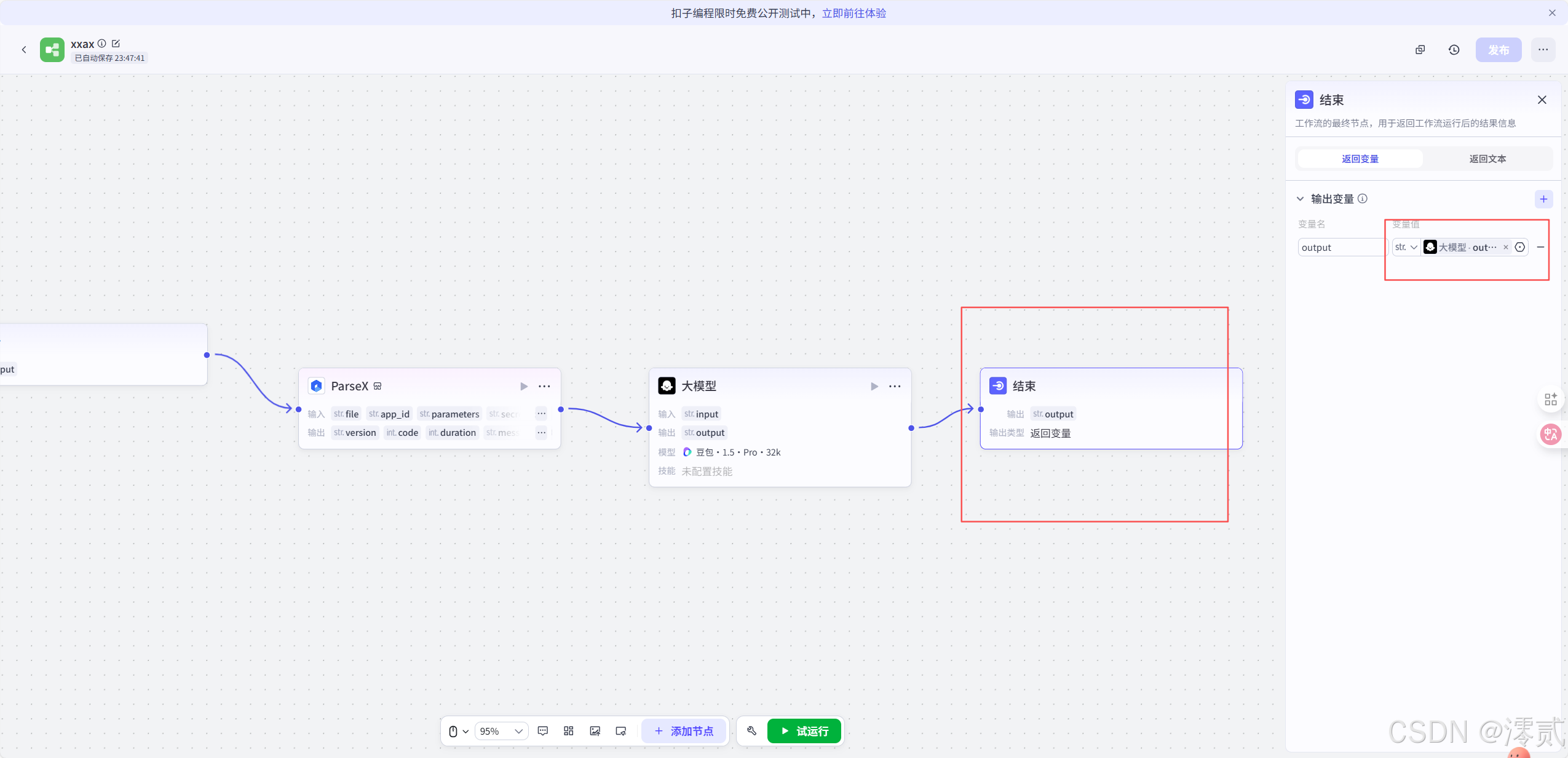Switch to 返回文本 tab
Image resolution: width=1568 pixels, height=758 pixels.
pyautogui.click(x=1487, y=159)
